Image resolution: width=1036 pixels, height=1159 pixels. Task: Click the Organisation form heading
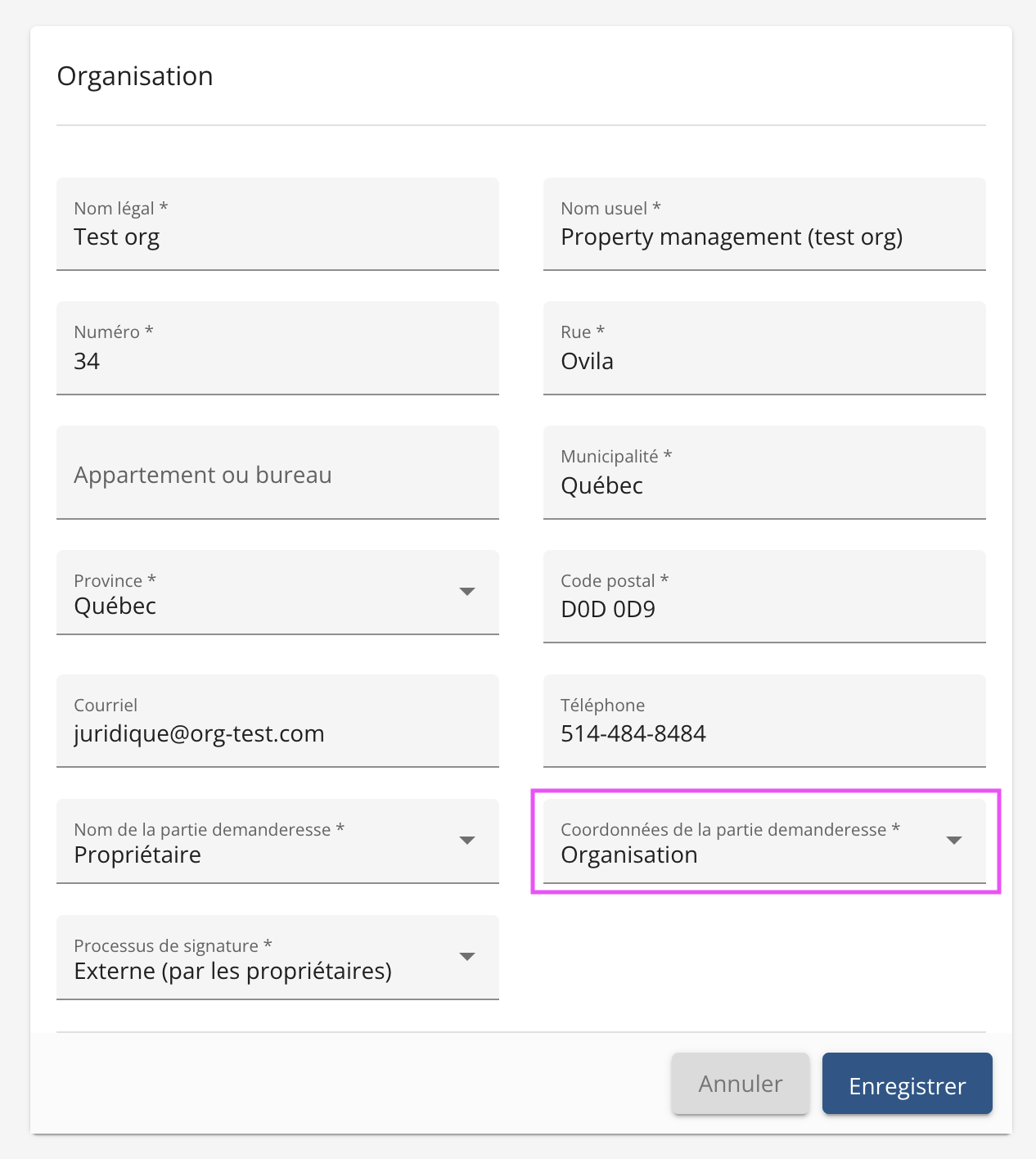[x=135, y=76]
